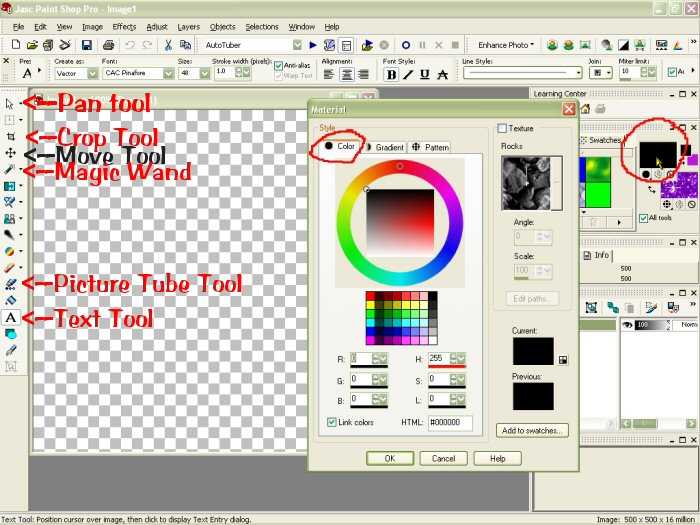The width and height of the screenshot is (700, 525).
Task: Click the Current color black swatch
Action: click(533, 351)
